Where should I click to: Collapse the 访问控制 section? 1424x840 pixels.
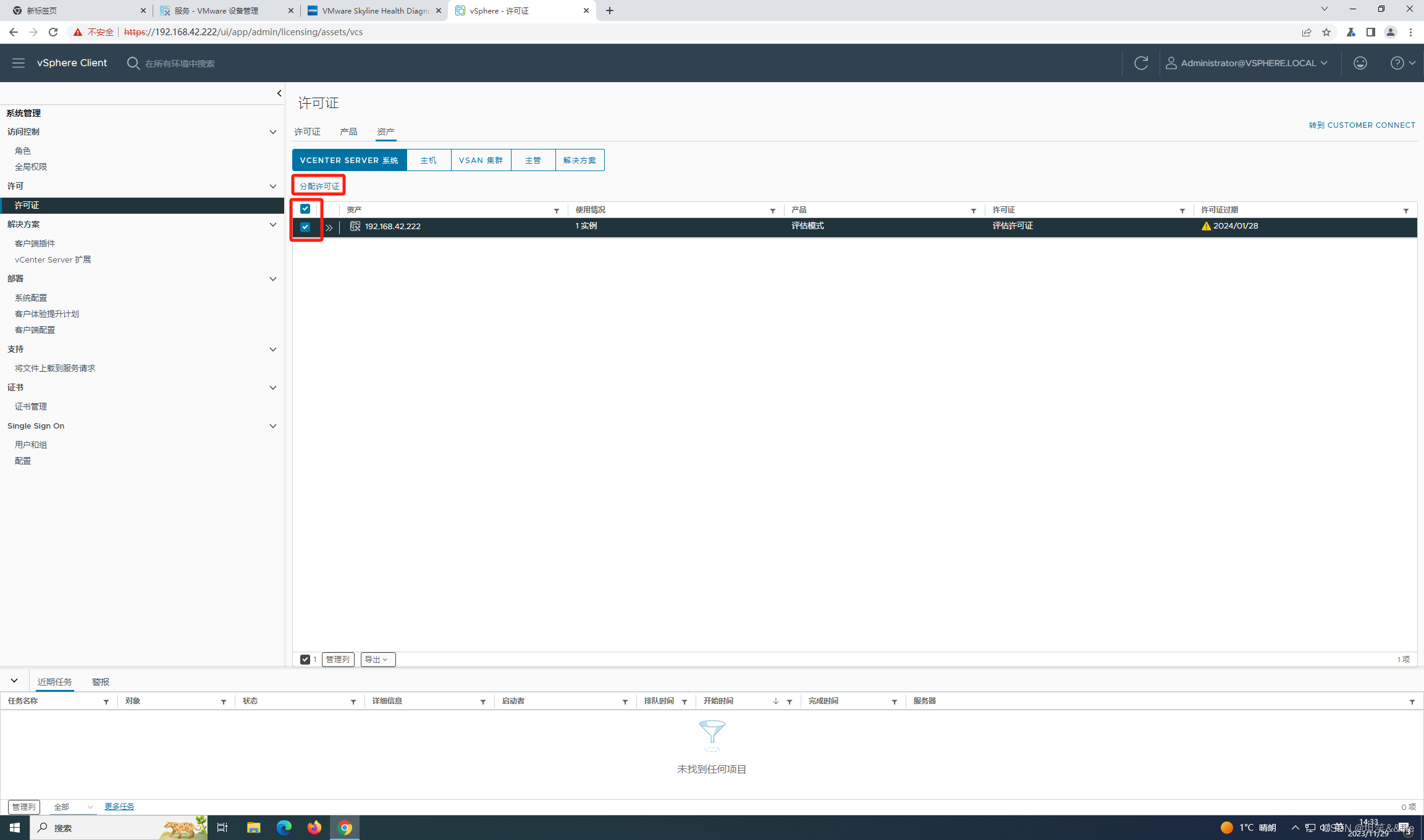[x=273, y=132]
